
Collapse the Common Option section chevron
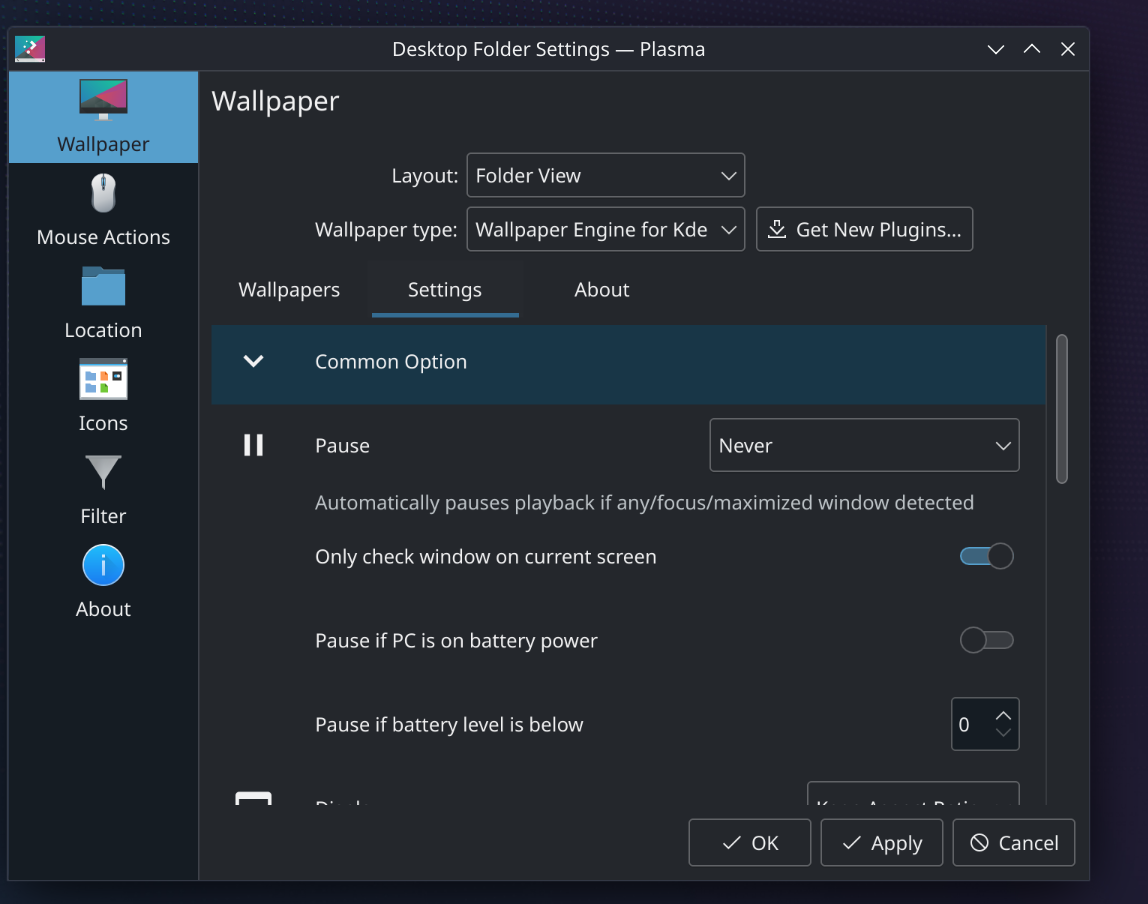click(x=254, y=362)
